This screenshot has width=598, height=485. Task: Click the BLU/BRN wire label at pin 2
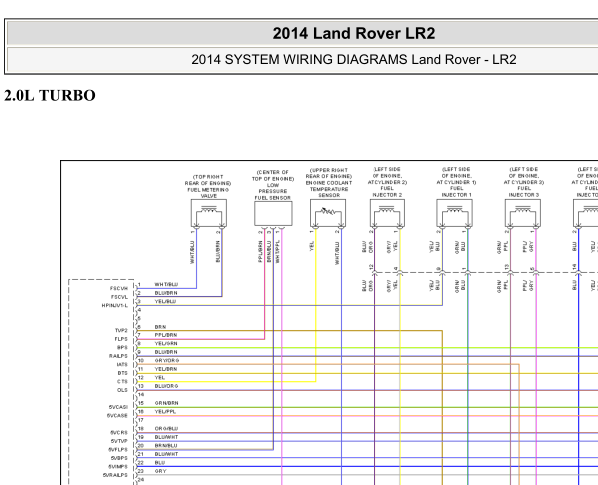pos(166,293)
